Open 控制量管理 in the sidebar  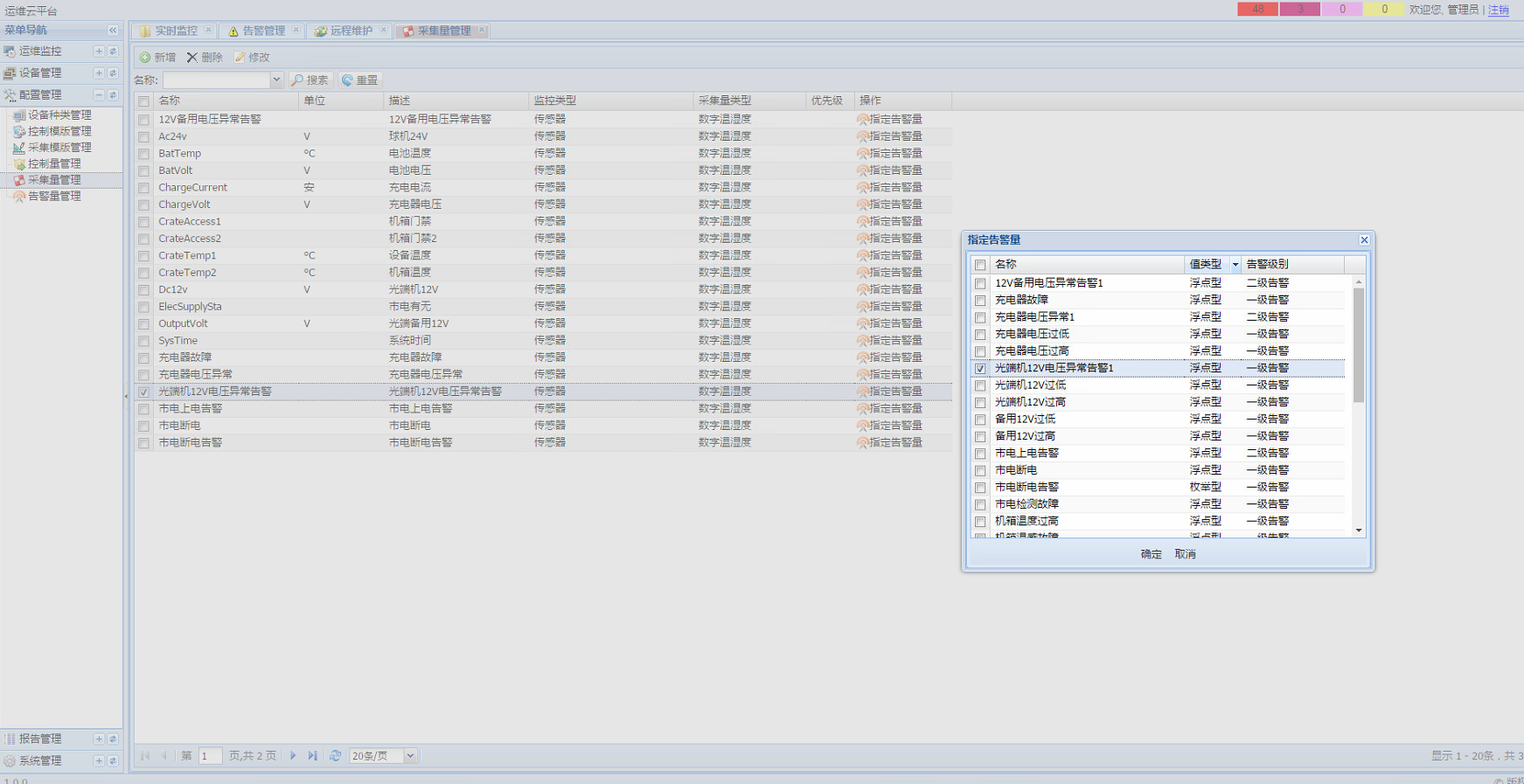pyautogui.click(x=54, y=163)
